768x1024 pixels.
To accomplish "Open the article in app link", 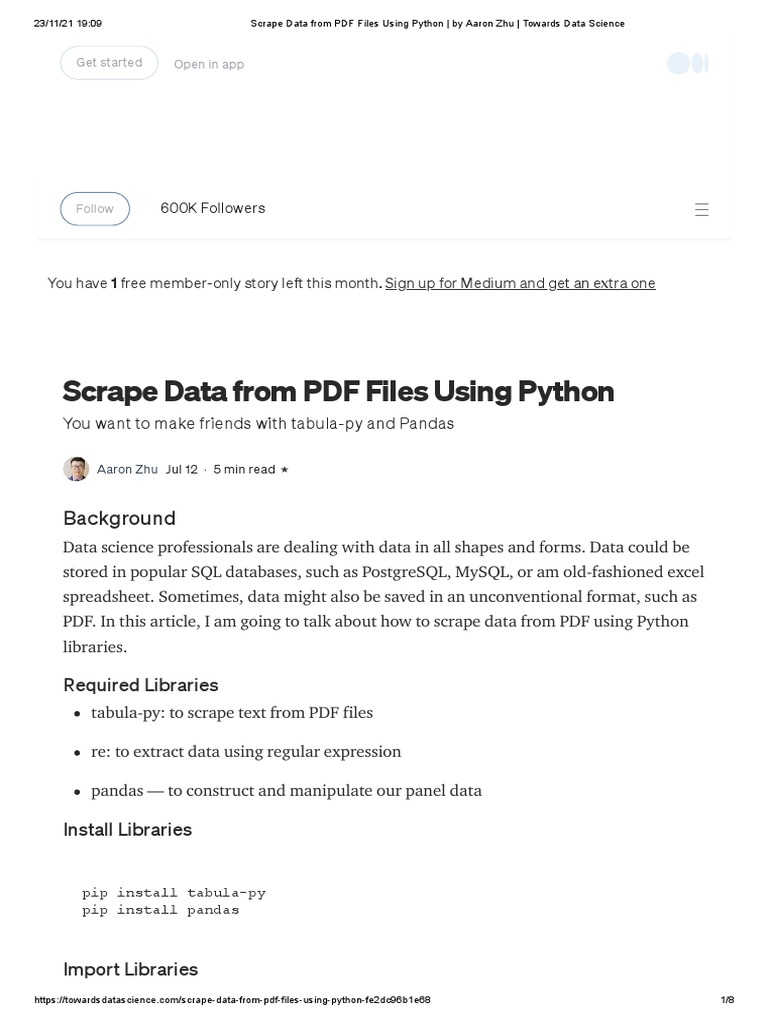I will click(x=209, y=64).
